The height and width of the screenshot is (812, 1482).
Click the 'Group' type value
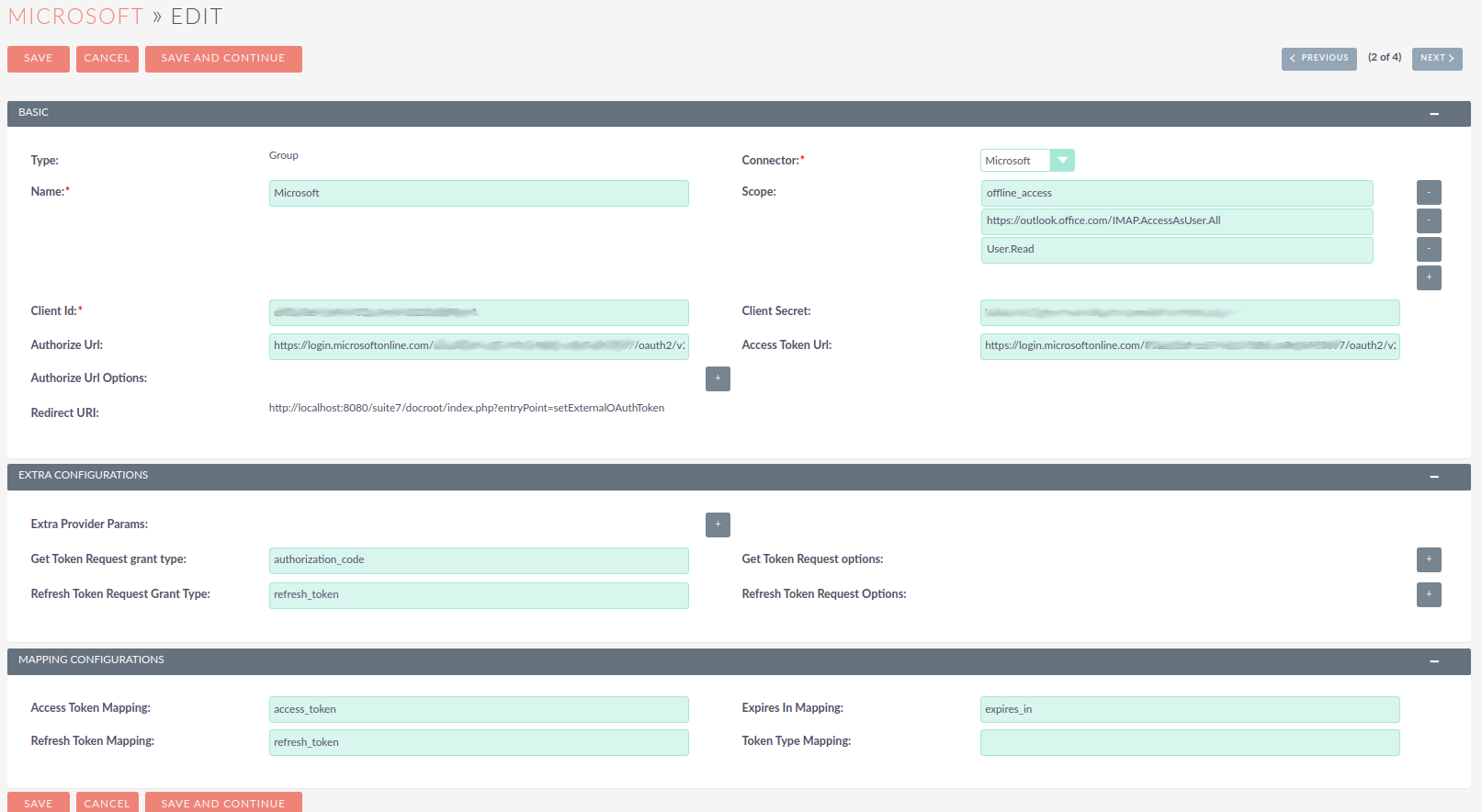284,155
